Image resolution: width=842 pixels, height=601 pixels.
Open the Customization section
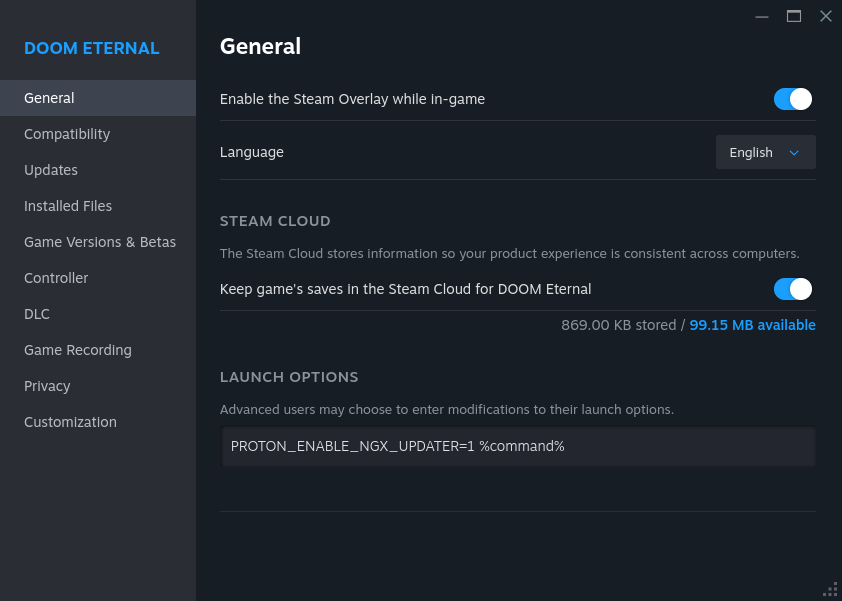coord(70,421)
